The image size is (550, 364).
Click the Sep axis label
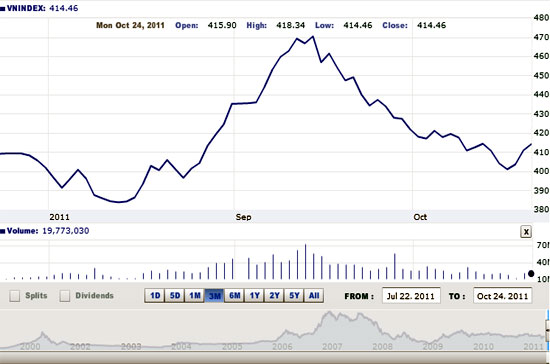point(243,217)
